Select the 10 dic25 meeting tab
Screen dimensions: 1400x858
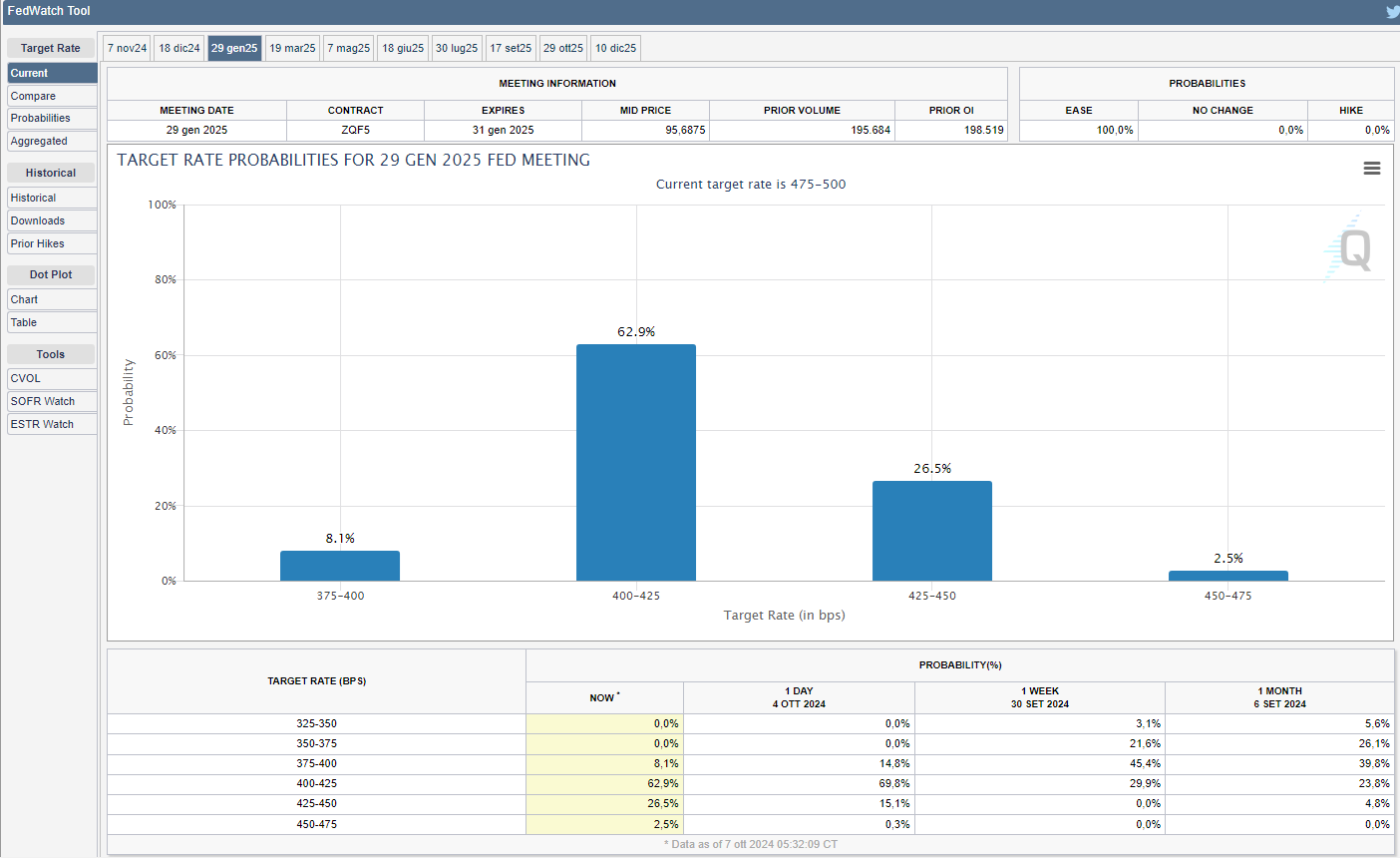[615, 48]
